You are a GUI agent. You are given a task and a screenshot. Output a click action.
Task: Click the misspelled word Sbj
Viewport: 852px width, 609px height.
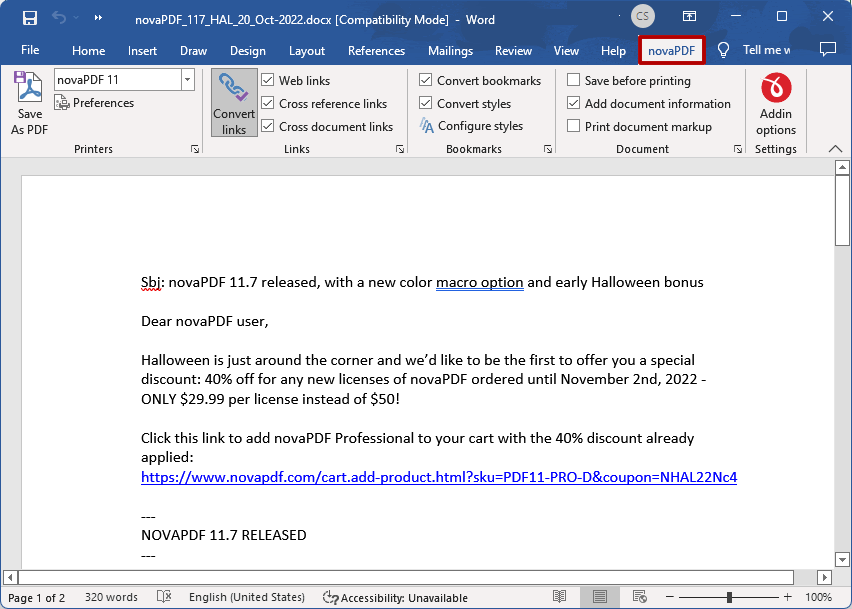click(152, 282)
